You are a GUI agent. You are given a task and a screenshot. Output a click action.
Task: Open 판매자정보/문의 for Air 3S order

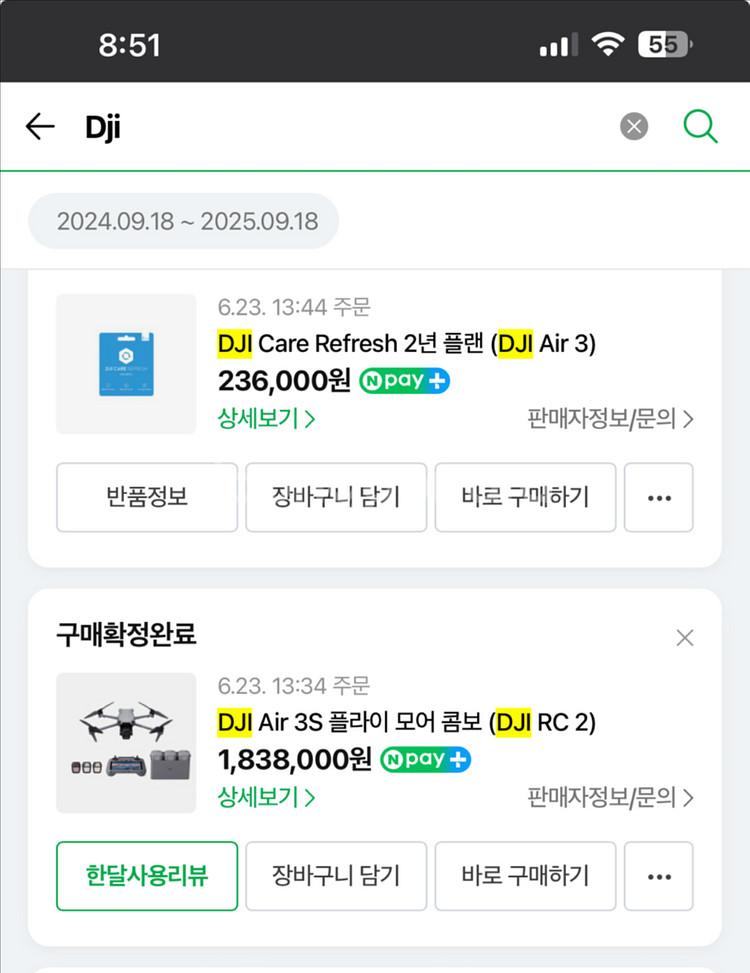(610, 797)
